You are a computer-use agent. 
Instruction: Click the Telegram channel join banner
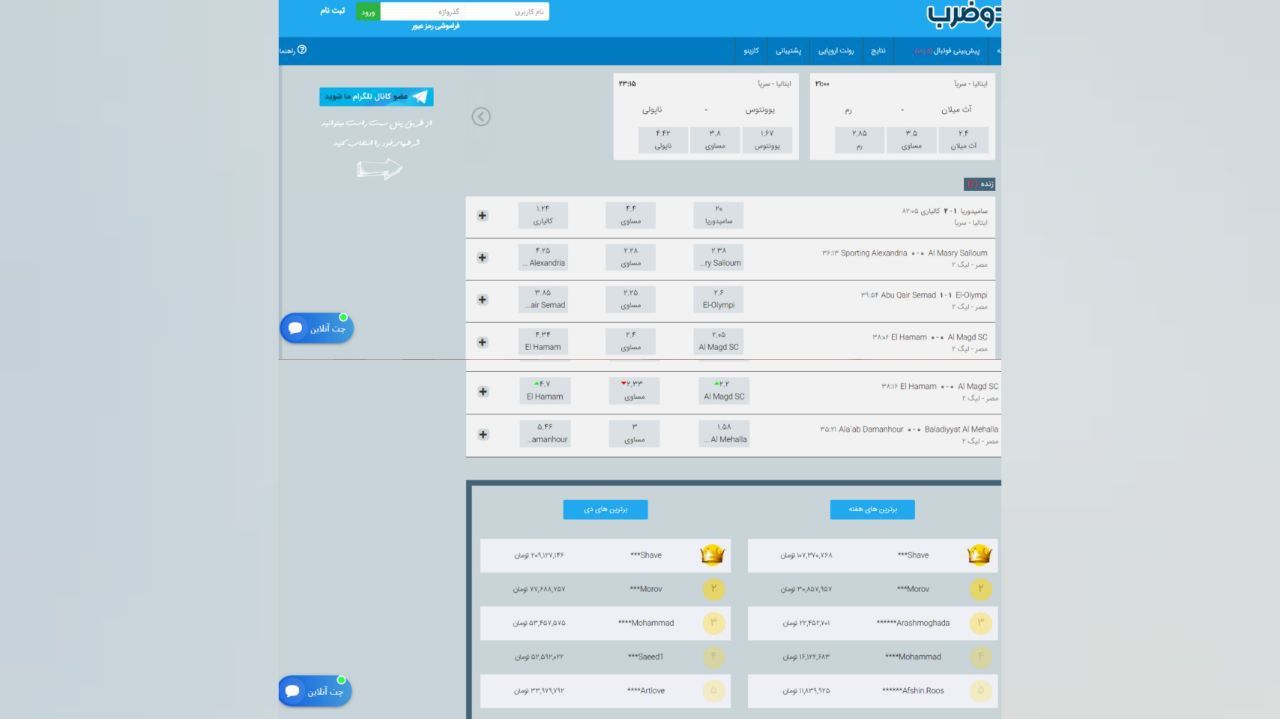pyautogui.click(x=376, y=97)
